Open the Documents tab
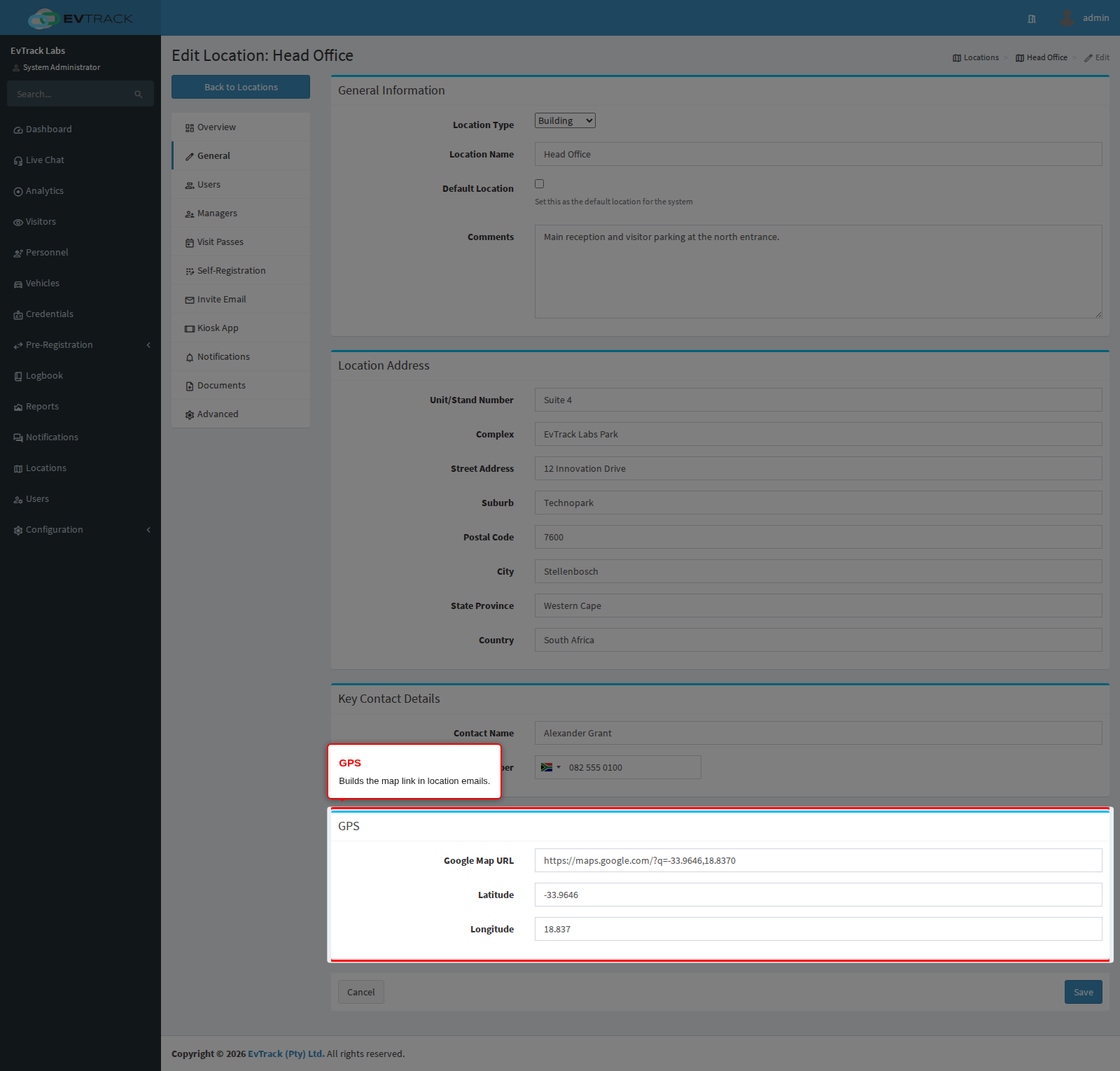This screenshot has height=1071, width=1120. click(x=241, y=386)
